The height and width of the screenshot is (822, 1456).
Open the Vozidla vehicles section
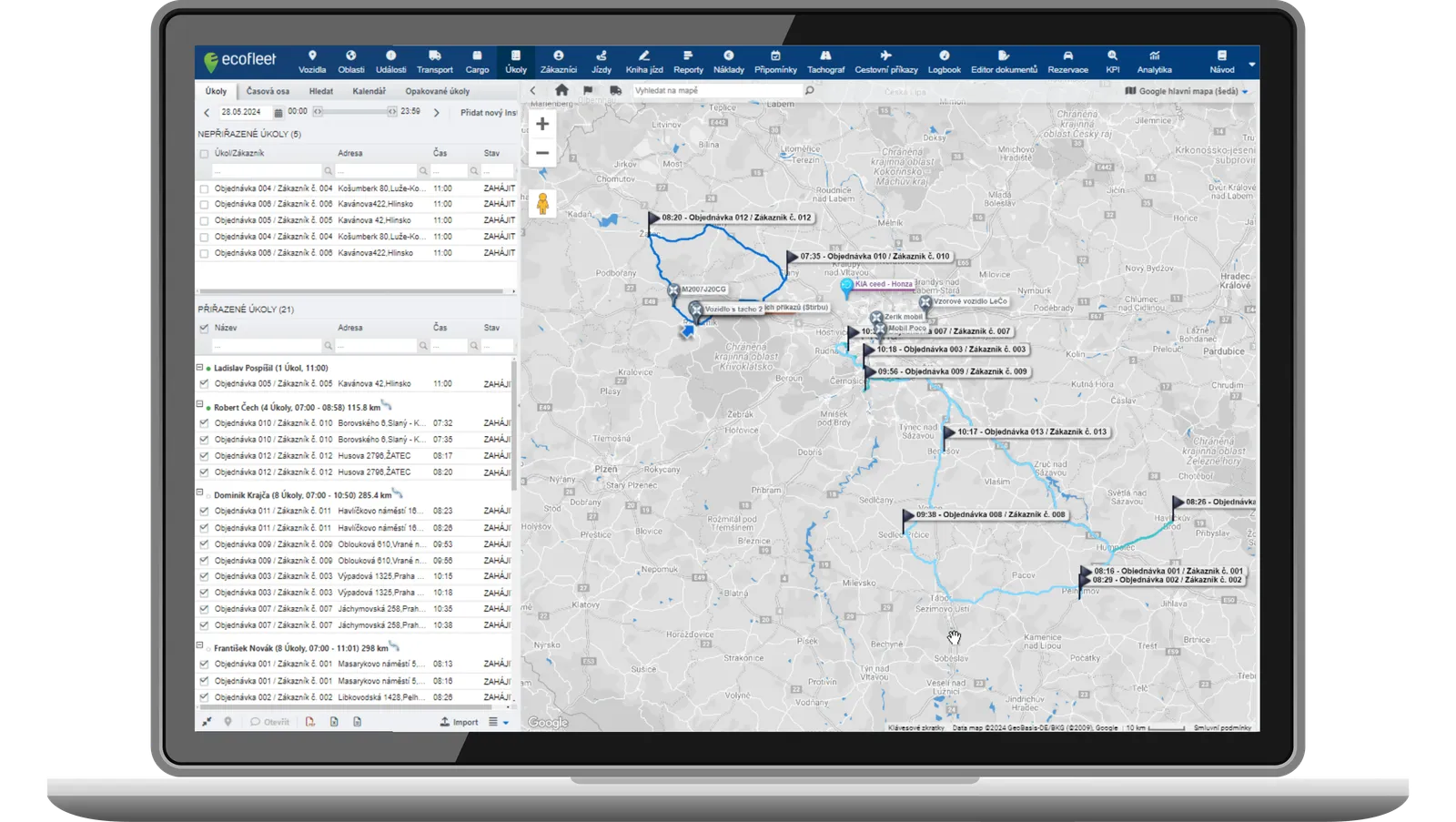[x=312, y=61]
